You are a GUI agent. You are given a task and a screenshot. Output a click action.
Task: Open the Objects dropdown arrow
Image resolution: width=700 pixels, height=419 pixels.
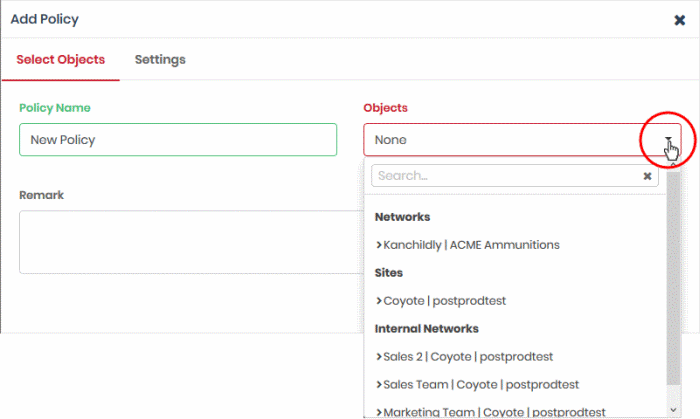668,139
